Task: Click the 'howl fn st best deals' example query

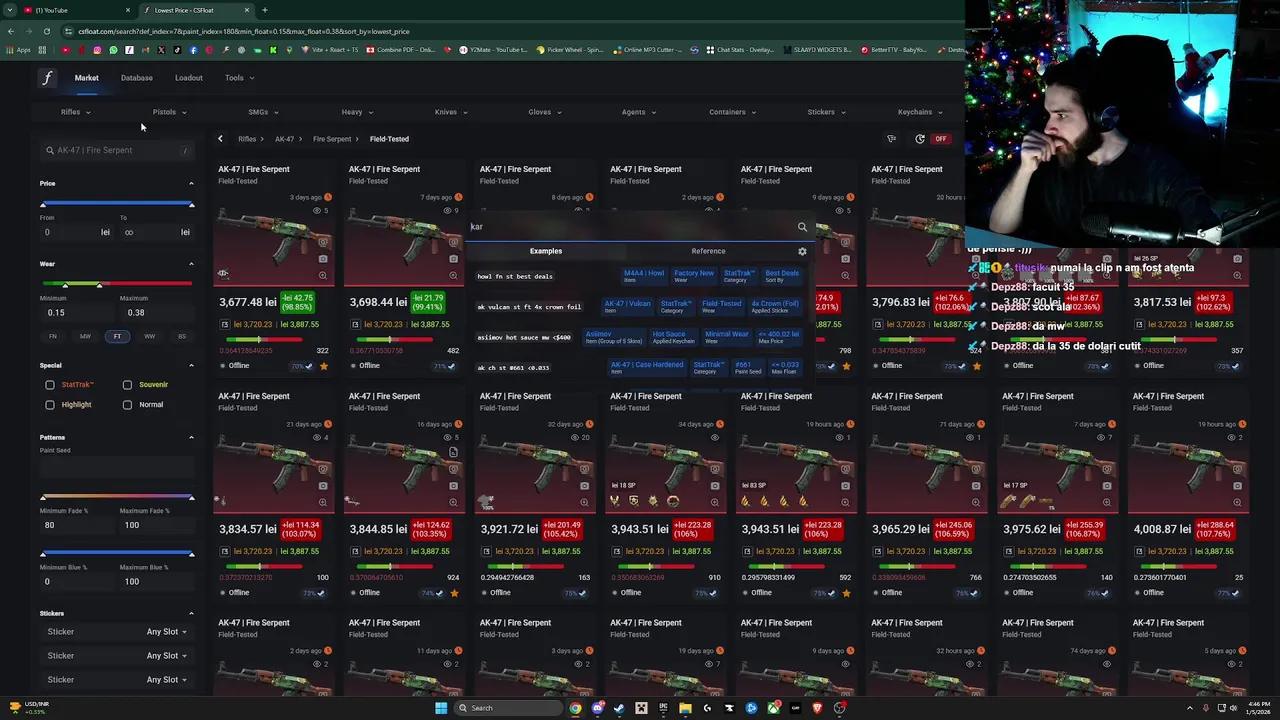Action: coord(515,276)
